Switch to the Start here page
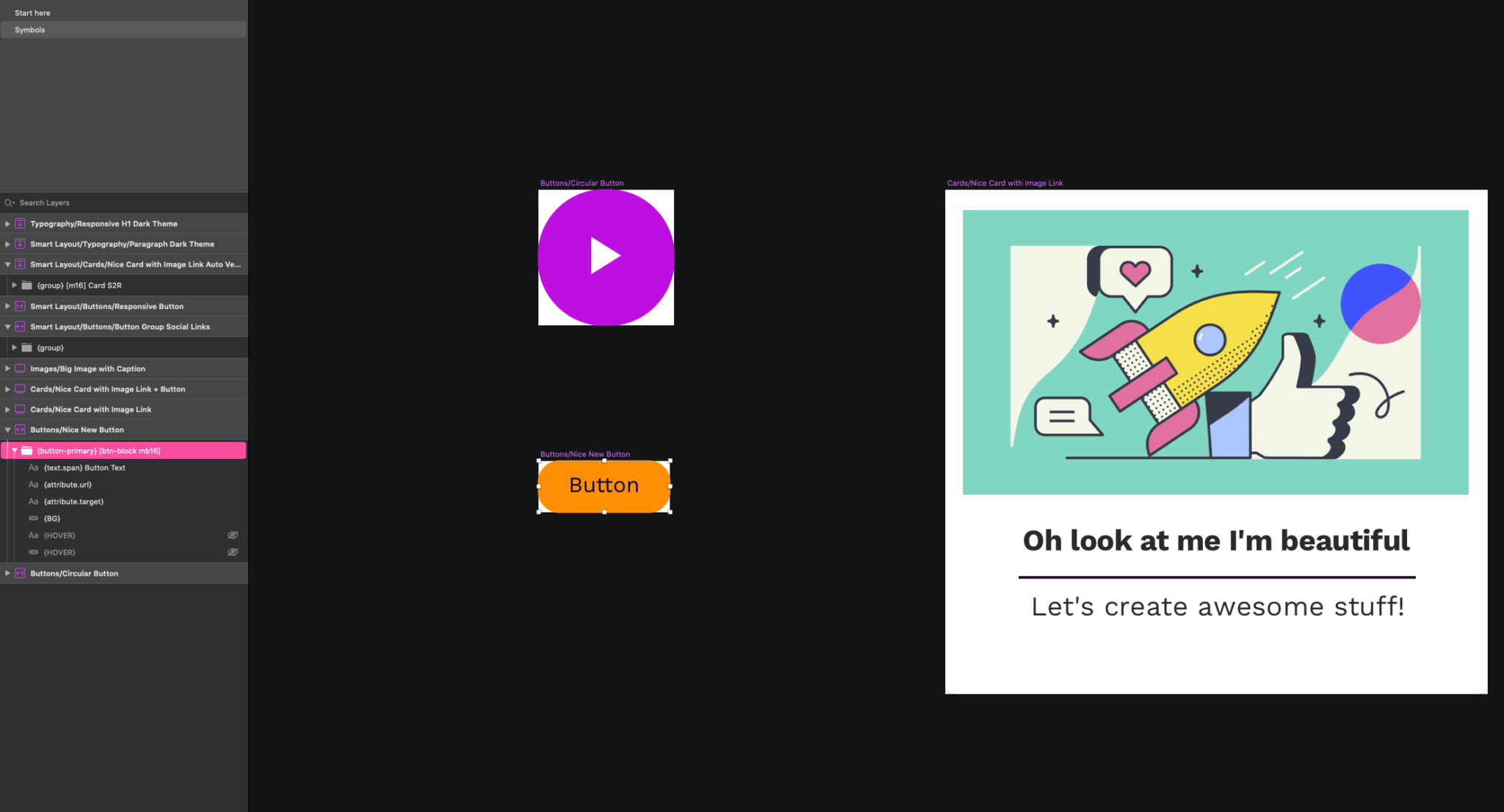 point(32,12)
